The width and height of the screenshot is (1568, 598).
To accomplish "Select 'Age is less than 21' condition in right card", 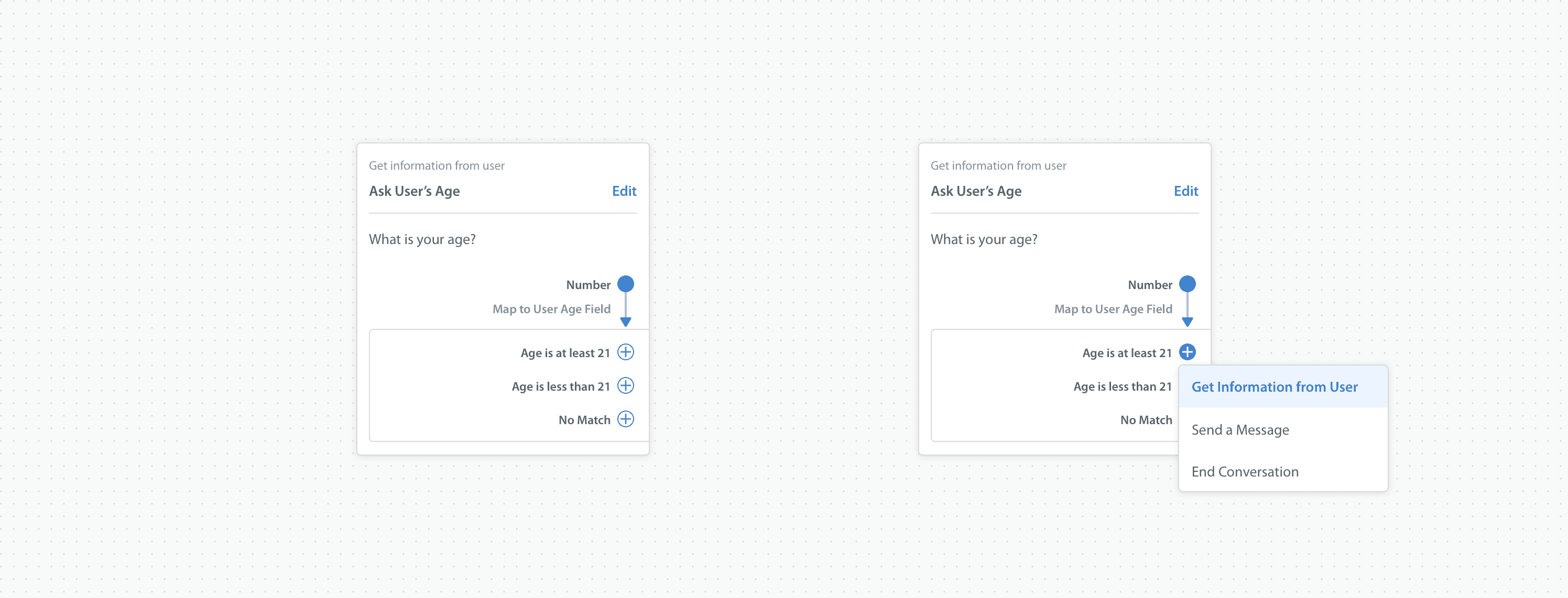I will click(1123, 386).
